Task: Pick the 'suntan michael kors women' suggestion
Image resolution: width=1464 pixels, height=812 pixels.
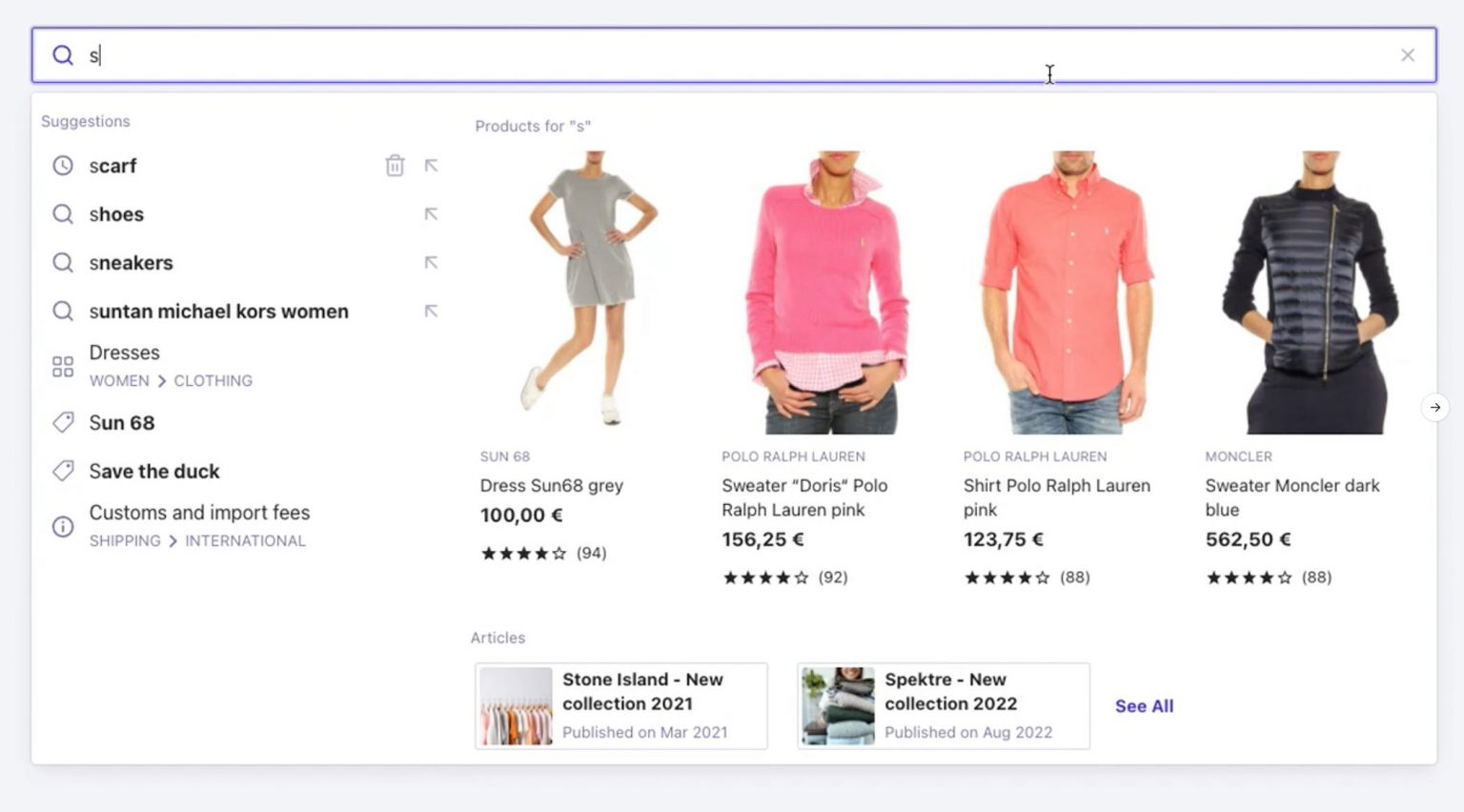Action: point(218,312)
